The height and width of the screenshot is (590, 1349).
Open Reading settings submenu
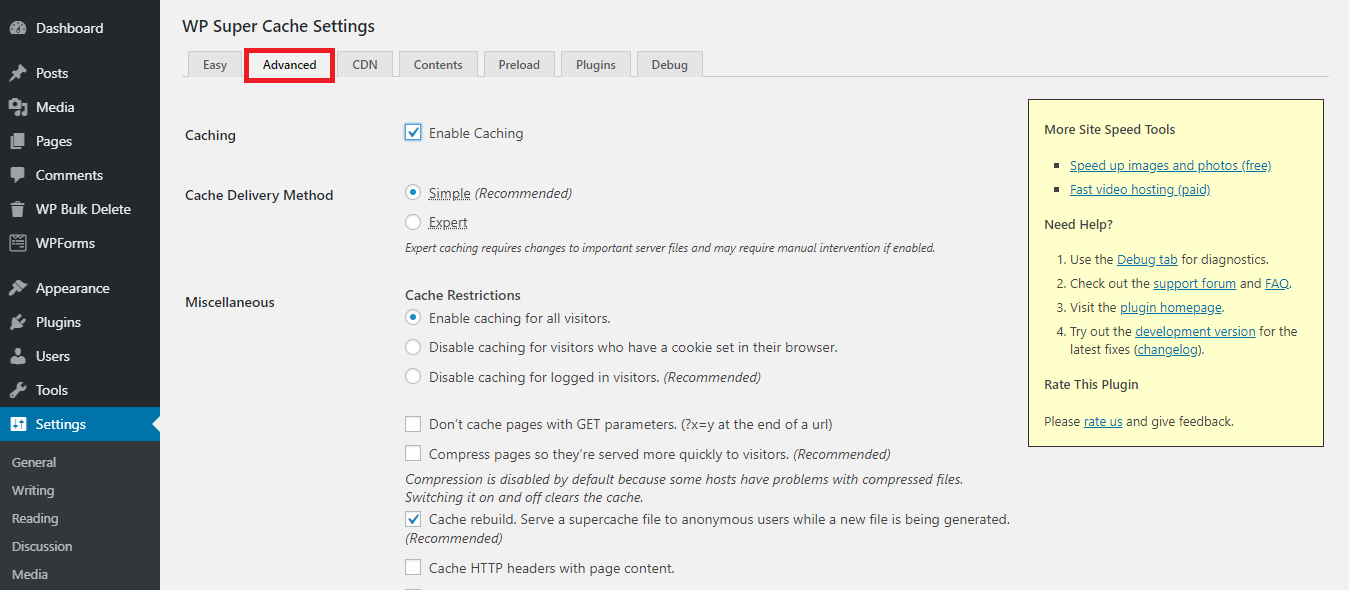pyautogui.click(x=35, y=518)
